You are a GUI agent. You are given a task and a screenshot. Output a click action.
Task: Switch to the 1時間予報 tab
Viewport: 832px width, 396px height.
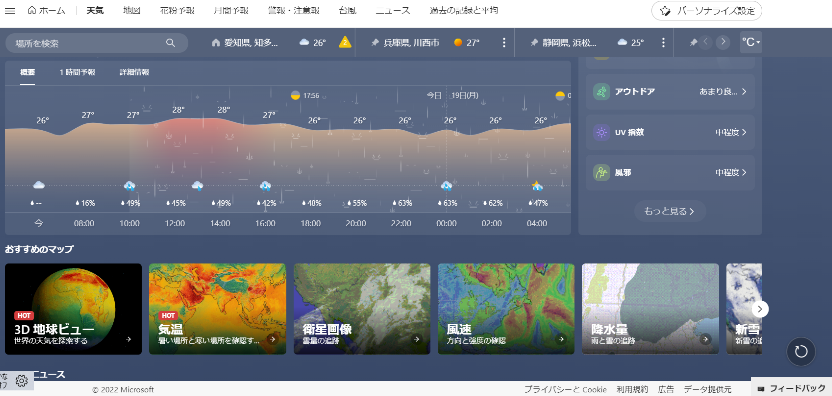(77, 72)
